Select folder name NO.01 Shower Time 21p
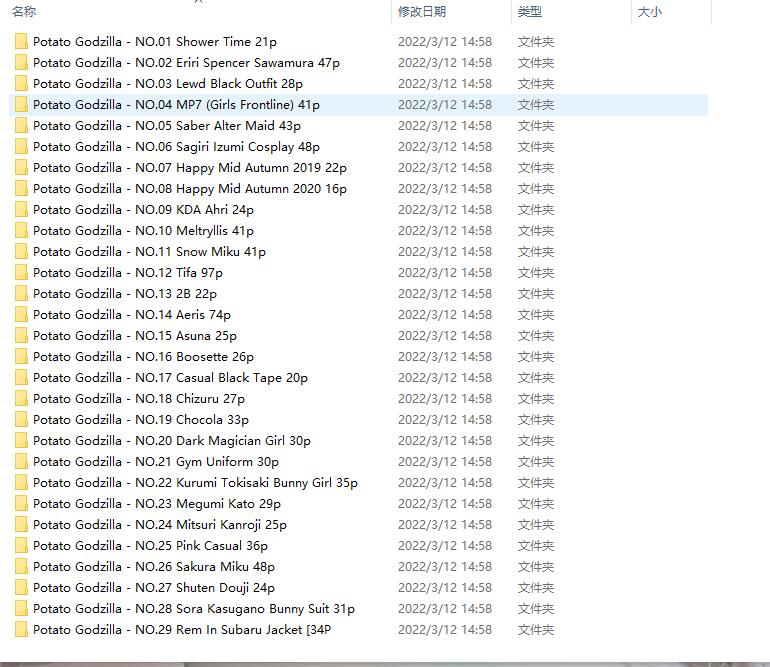The image size is (770, 667). [155, 42]
